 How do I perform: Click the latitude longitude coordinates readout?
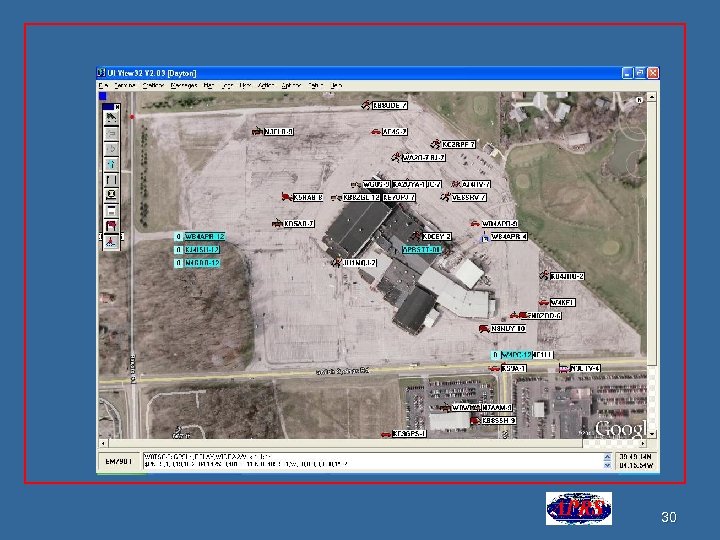coord(636,461)
